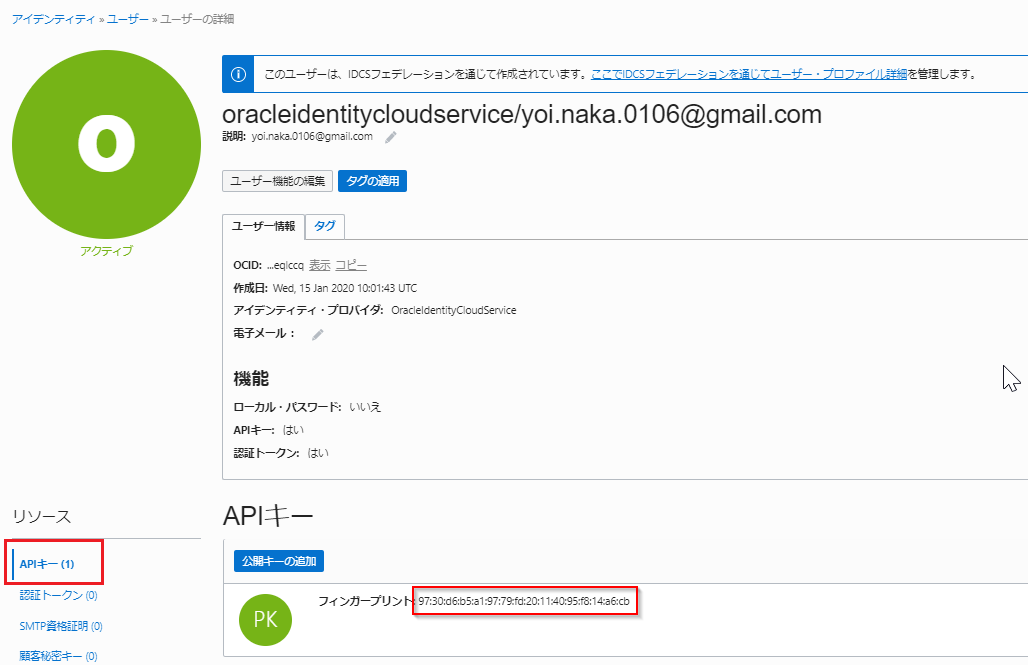The width and height of the screenshot is (1028, 665).
Task: Go to アイデンティティ breadcrumb link
Action: tap(52, 19)
